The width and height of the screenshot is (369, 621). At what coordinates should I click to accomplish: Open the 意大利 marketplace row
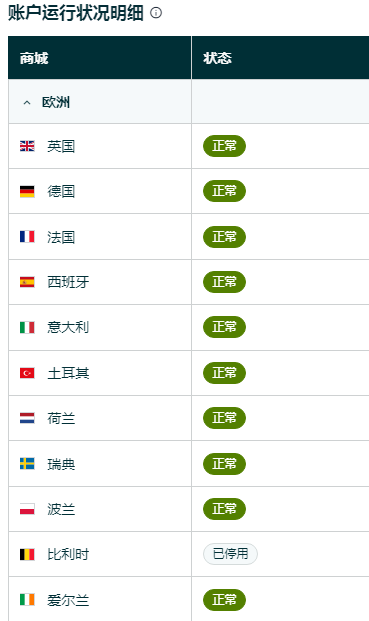click(188, 328)
